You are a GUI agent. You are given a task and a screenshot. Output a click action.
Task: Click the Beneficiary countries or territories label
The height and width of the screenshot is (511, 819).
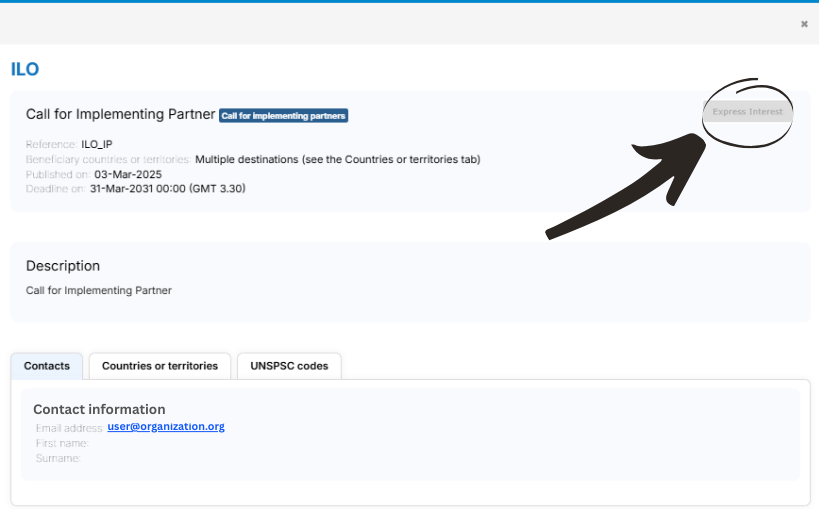pyautogui.click(x=109, y=159)
